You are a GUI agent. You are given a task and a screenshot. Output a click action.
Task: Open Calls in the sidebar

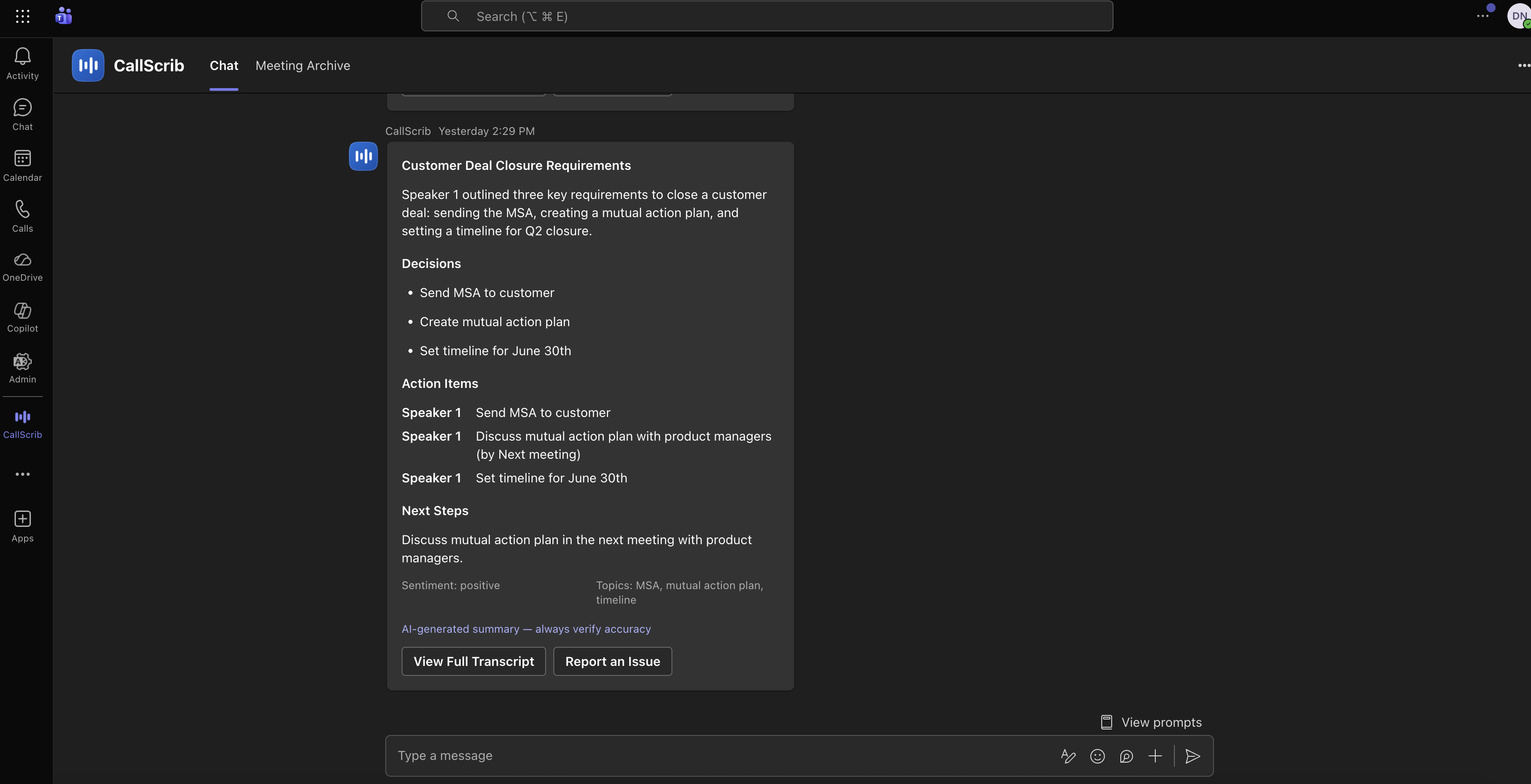click(23, 216)
